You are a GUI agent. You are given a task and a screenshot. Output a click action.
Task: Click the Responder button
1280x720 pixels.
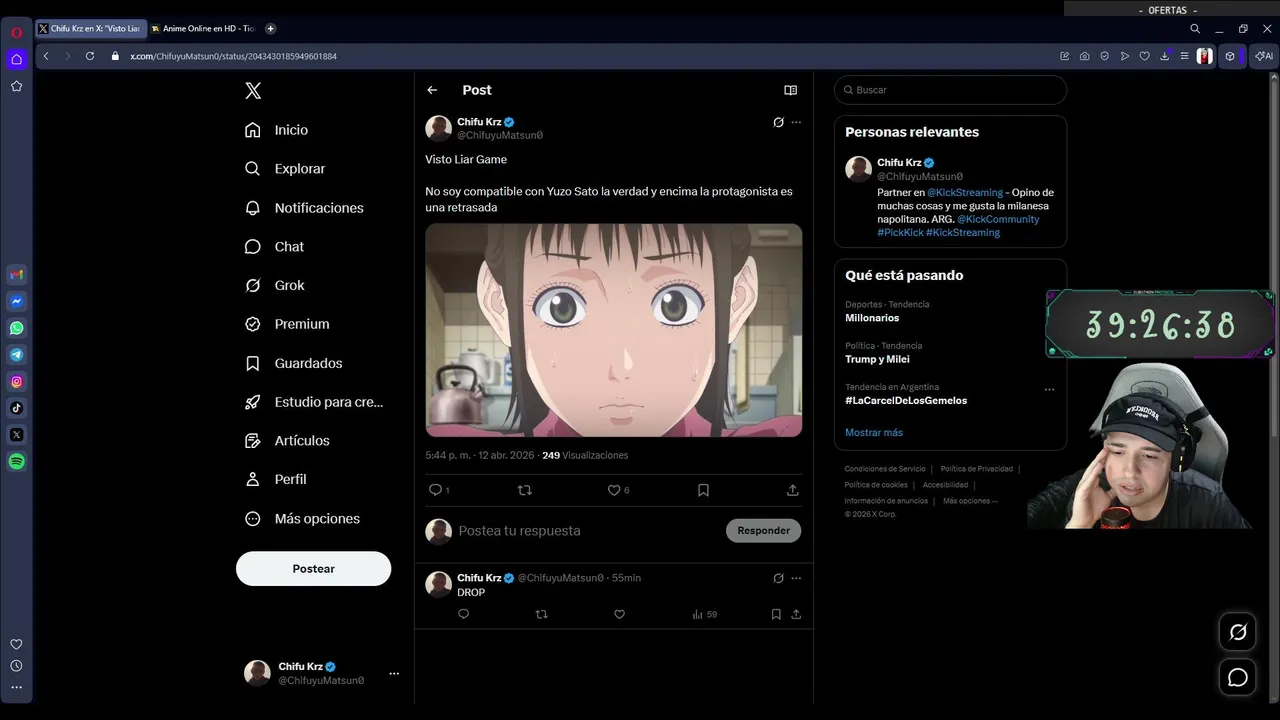point(763,530)
